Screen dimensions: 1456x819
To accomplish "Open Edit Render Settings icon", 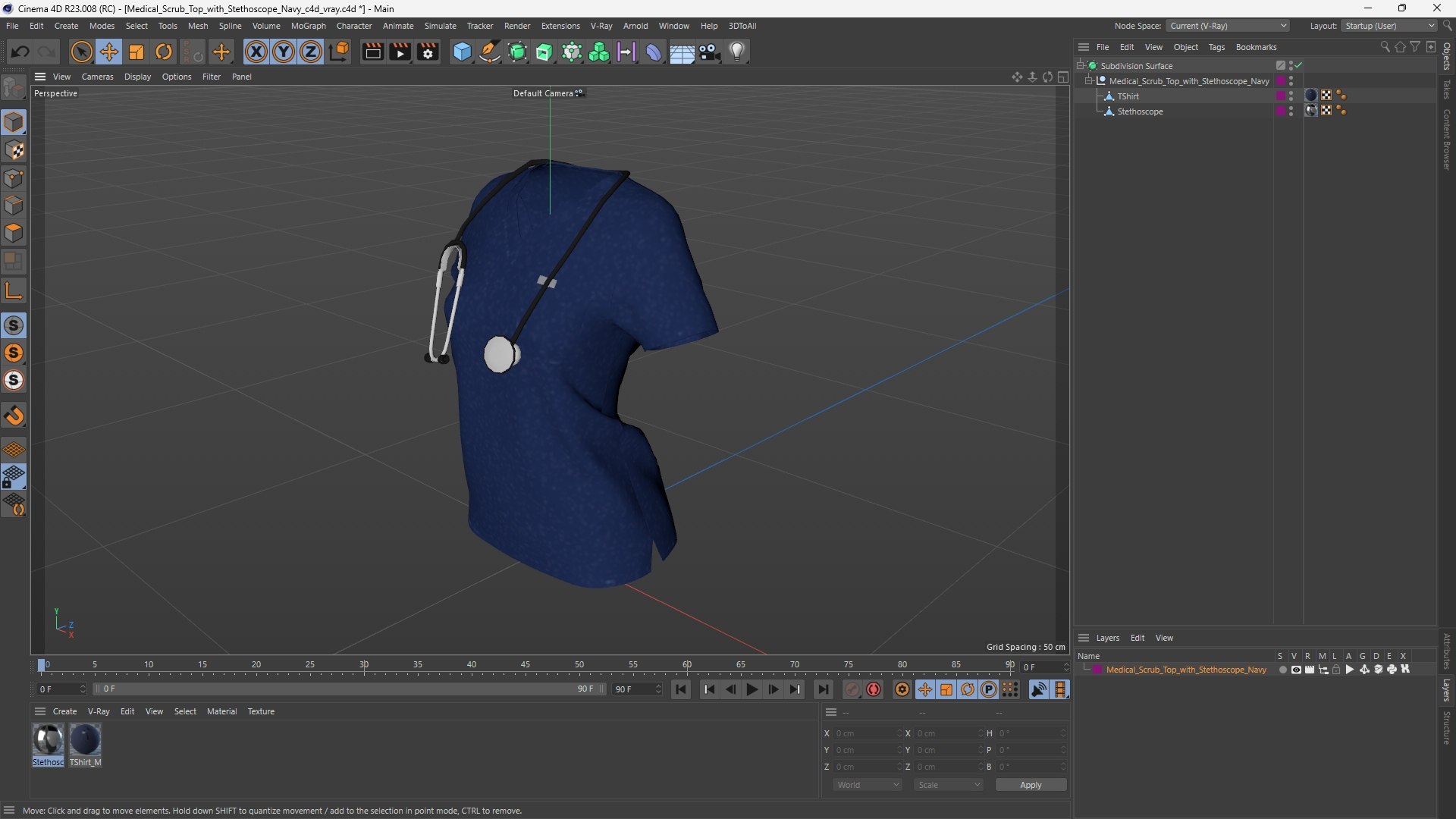I will pyautogui.click(x=428, y=52).
